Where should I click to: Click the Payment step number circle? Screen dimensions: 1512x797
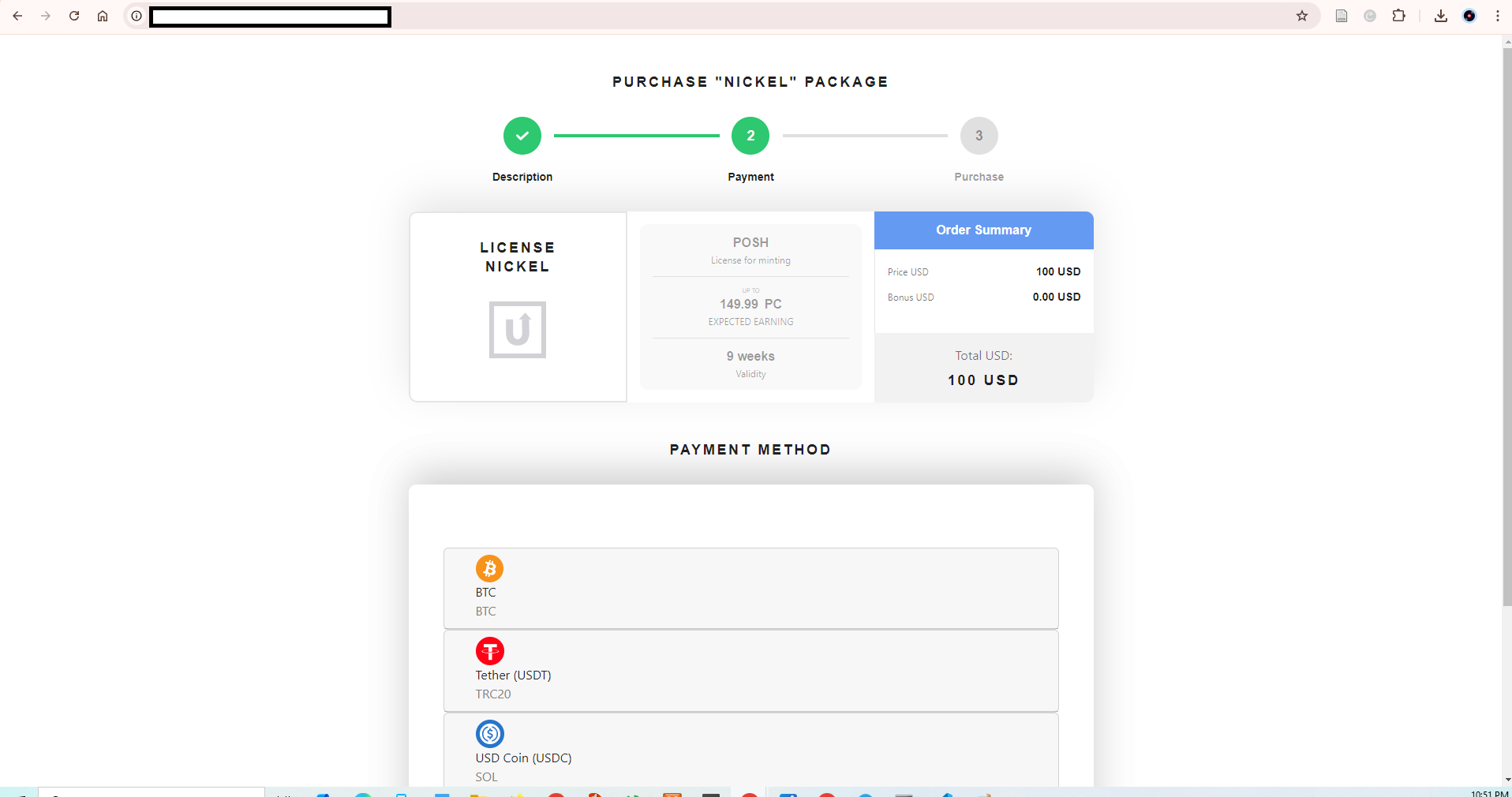point(750,135)
